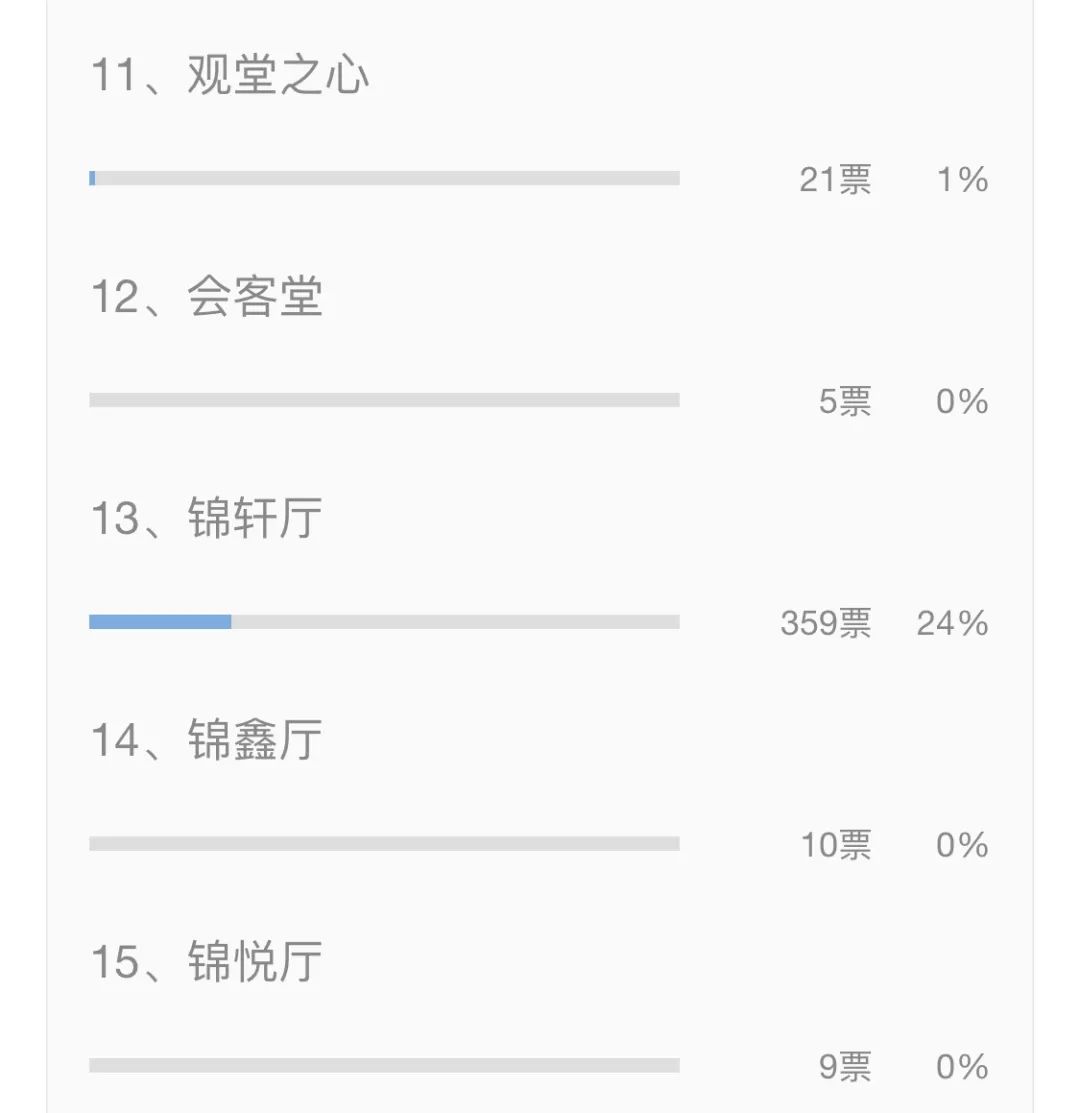Click the 锦鑫厅 vote progress bar

[384, 843]
